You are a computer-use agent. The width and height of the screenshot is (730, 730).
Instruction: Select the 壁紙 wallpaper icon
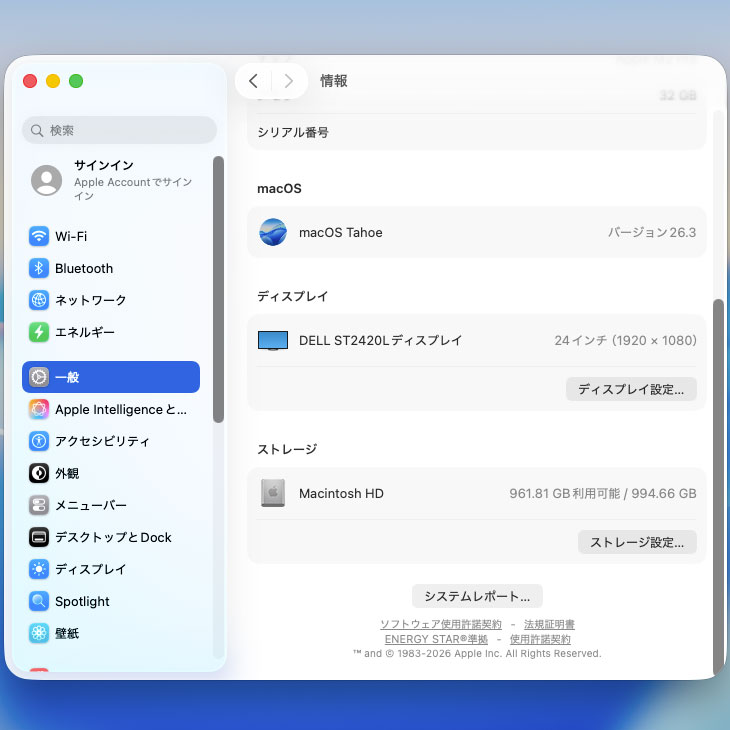39,633
